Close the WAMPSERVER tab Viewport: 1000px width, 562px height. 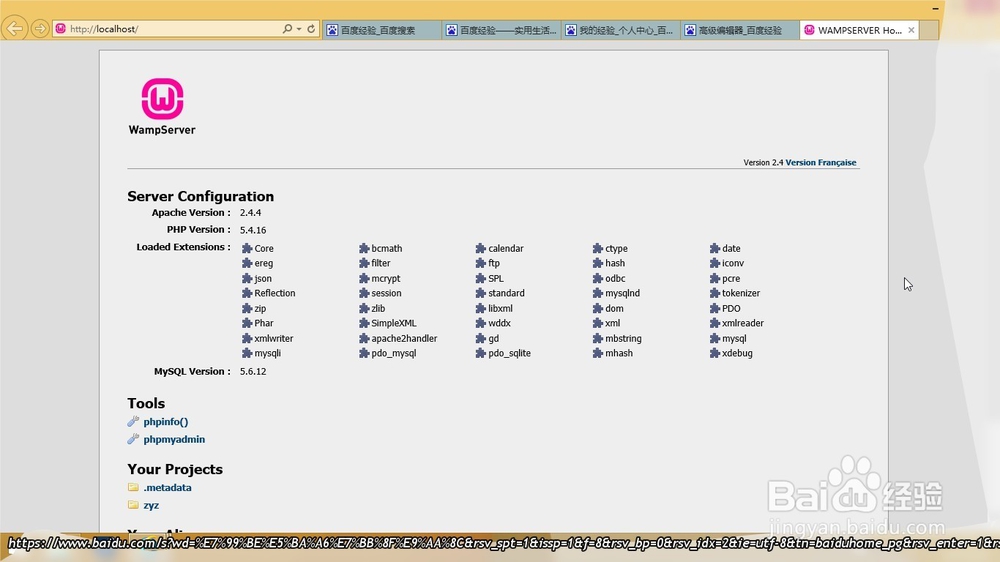pyautogui.click(x=911, y=30)
